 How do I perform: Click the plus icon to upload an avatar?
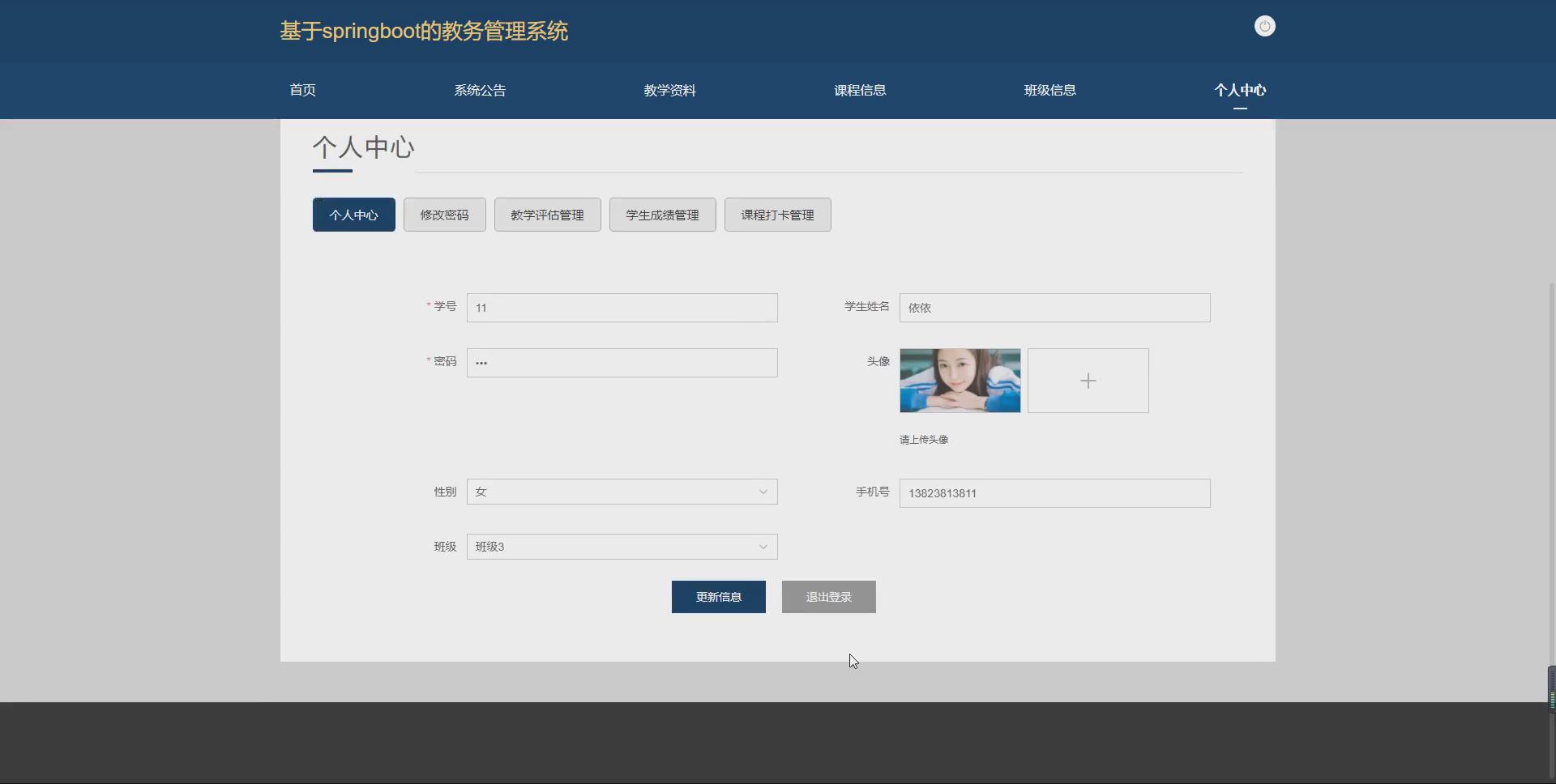pos(1088,380)
